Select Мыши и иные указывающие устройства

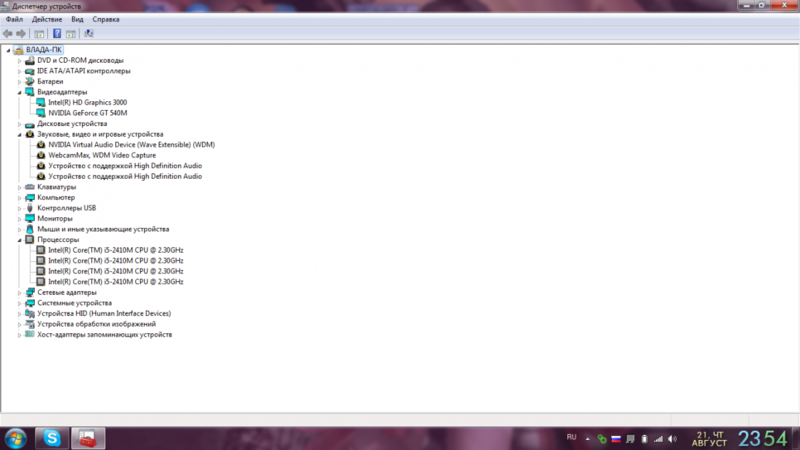[103, 229]
